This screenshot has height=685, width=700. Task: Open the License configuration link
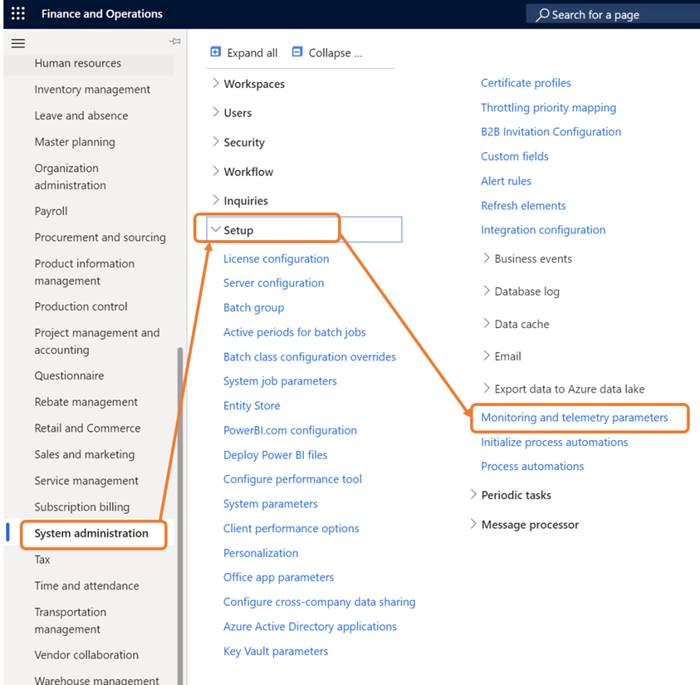(276, 259)
